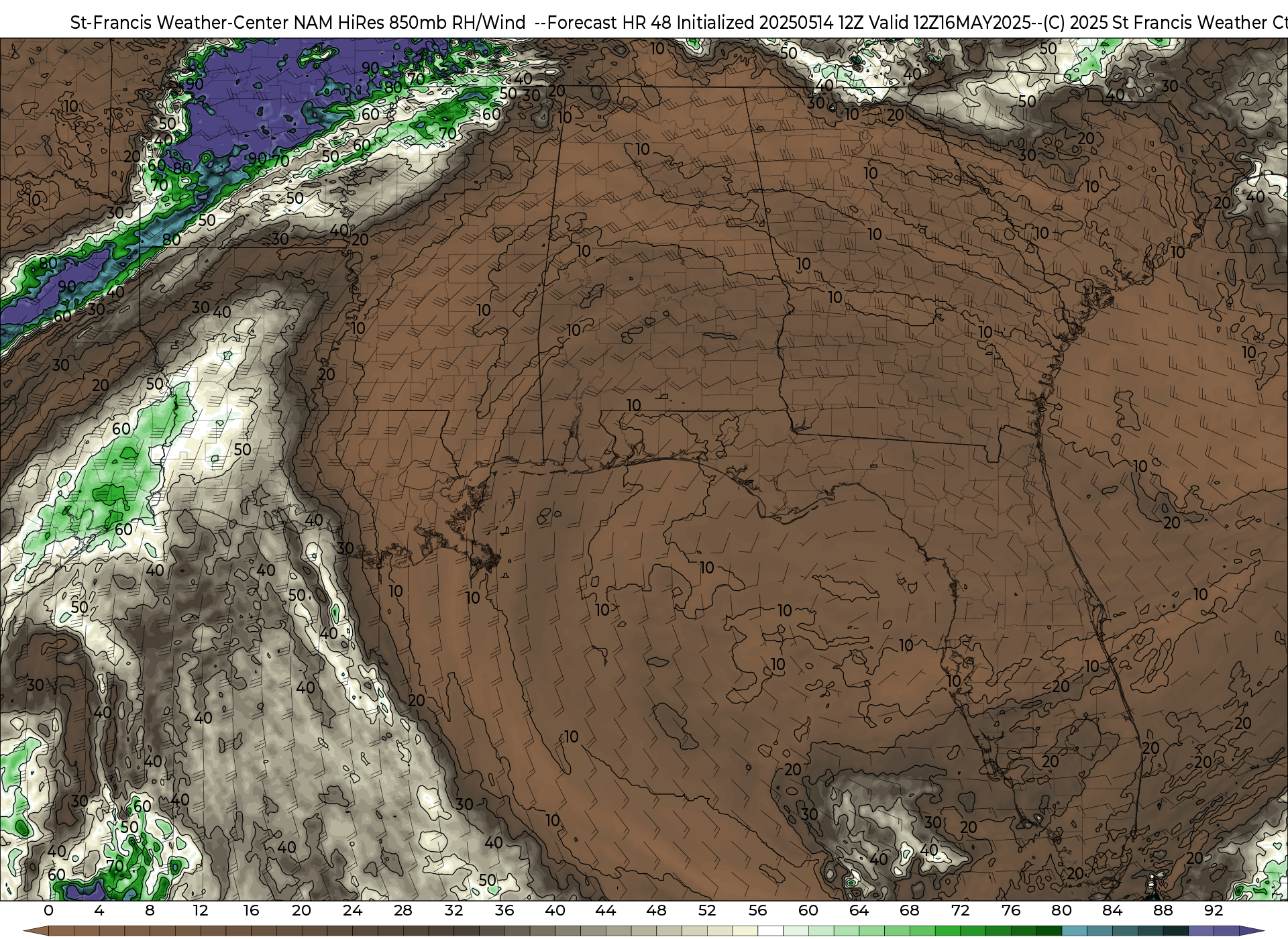The height and width of the screenshot is (939, 1288).
Task: Click the colorbar tick label 52
Action: point(707,910)
